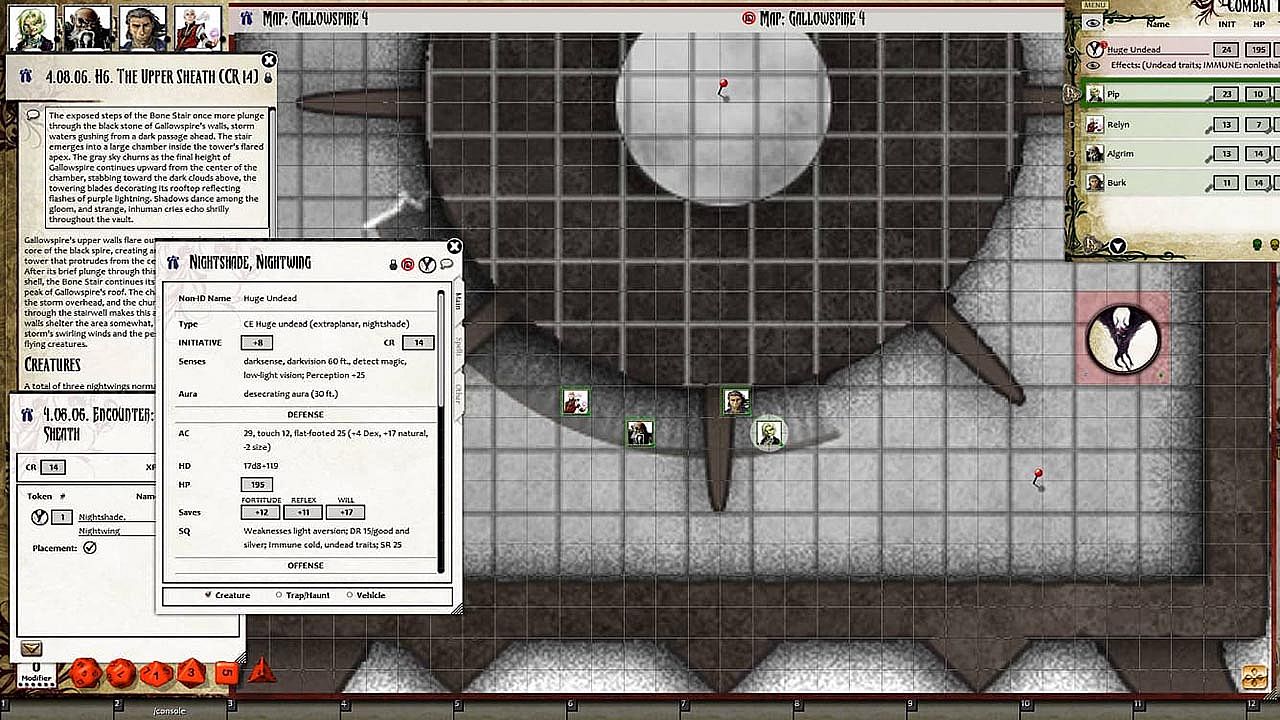Click the red pin in the white circle

click(723, 88)
